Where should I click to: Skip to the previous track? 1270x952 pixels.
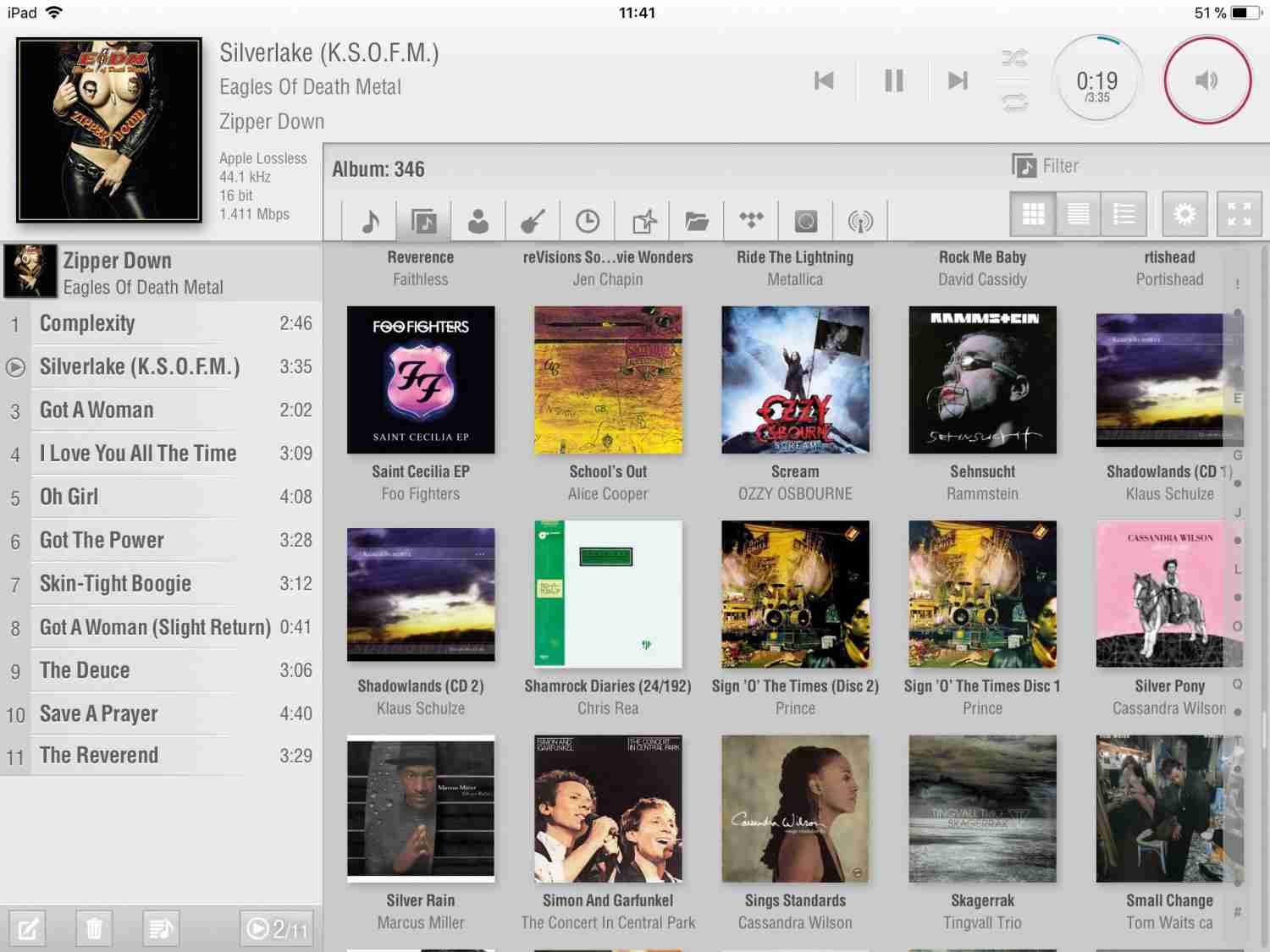(824, 80)
